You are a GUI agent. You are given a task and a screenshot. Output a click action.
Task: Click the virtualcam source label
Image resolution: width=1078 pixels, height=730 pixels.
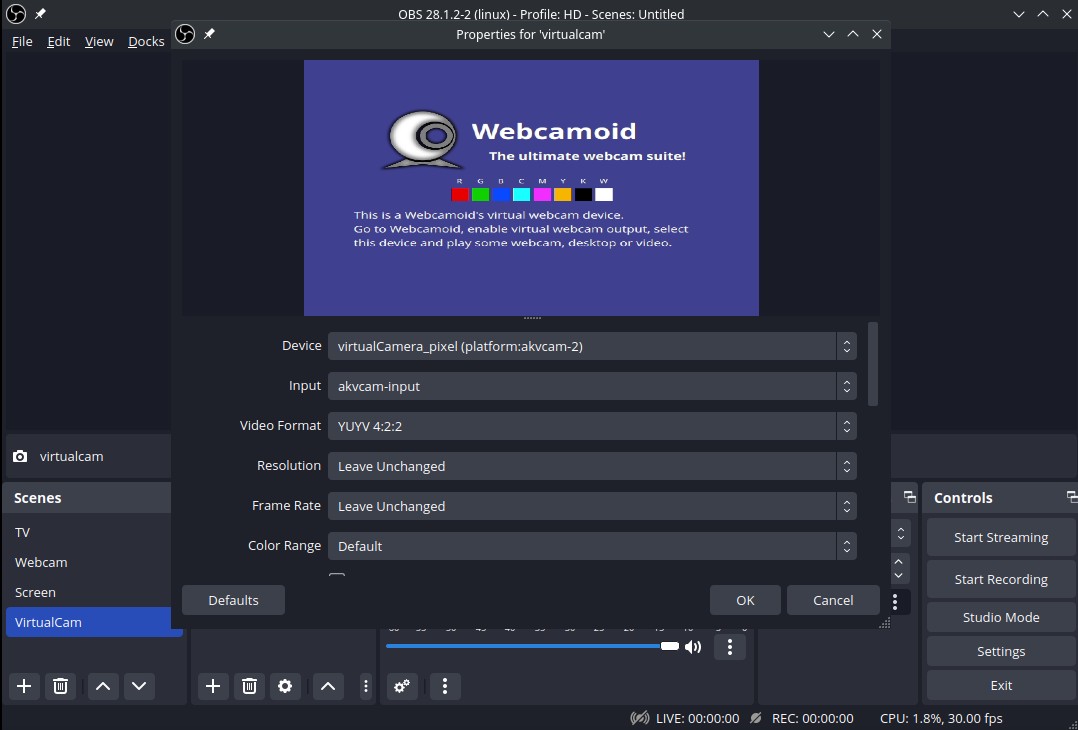click(x=72, y=456)
